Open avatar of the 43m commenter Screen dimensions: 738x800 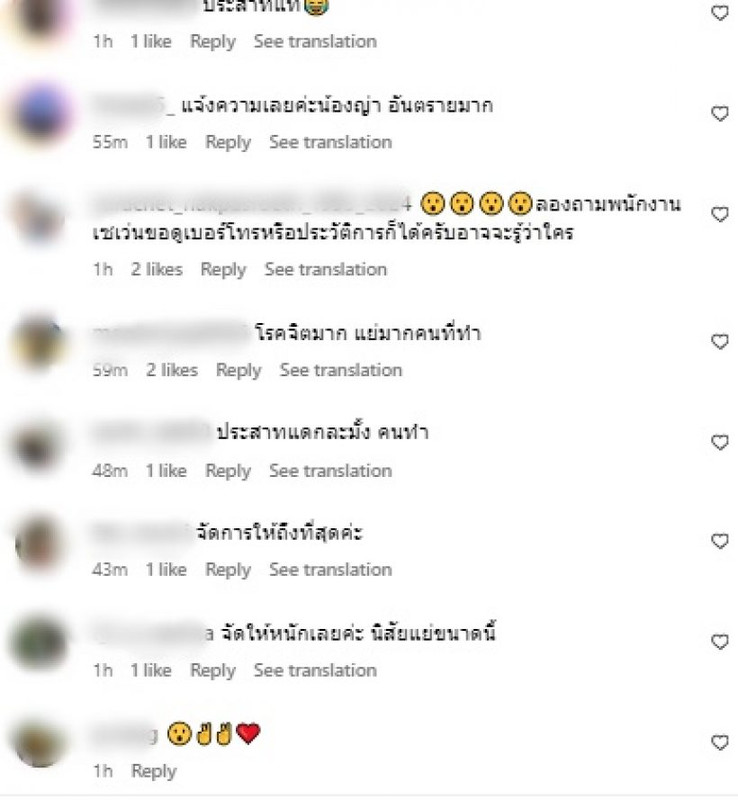click(40, 543)
